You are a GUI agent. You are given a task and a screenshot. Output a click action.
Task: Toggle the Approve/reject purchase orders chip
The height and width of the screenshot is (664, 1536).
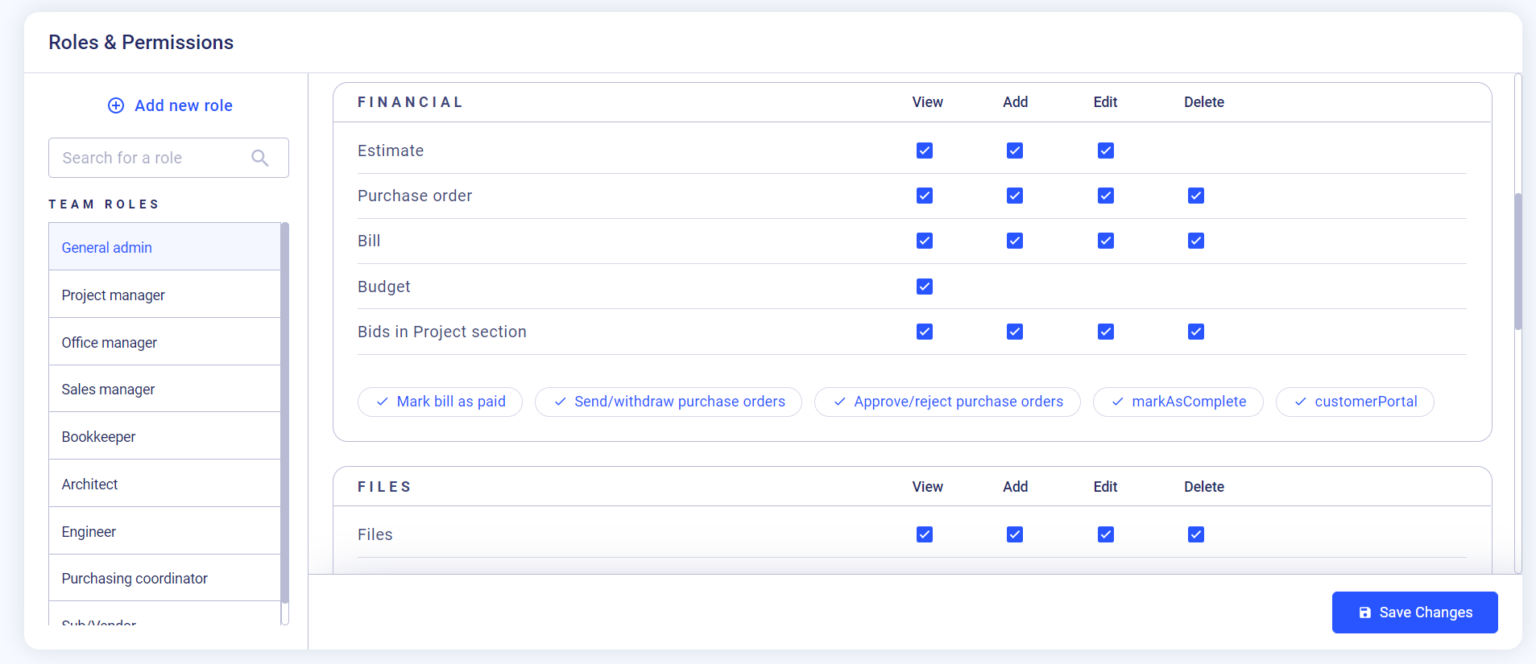[947, 402]
